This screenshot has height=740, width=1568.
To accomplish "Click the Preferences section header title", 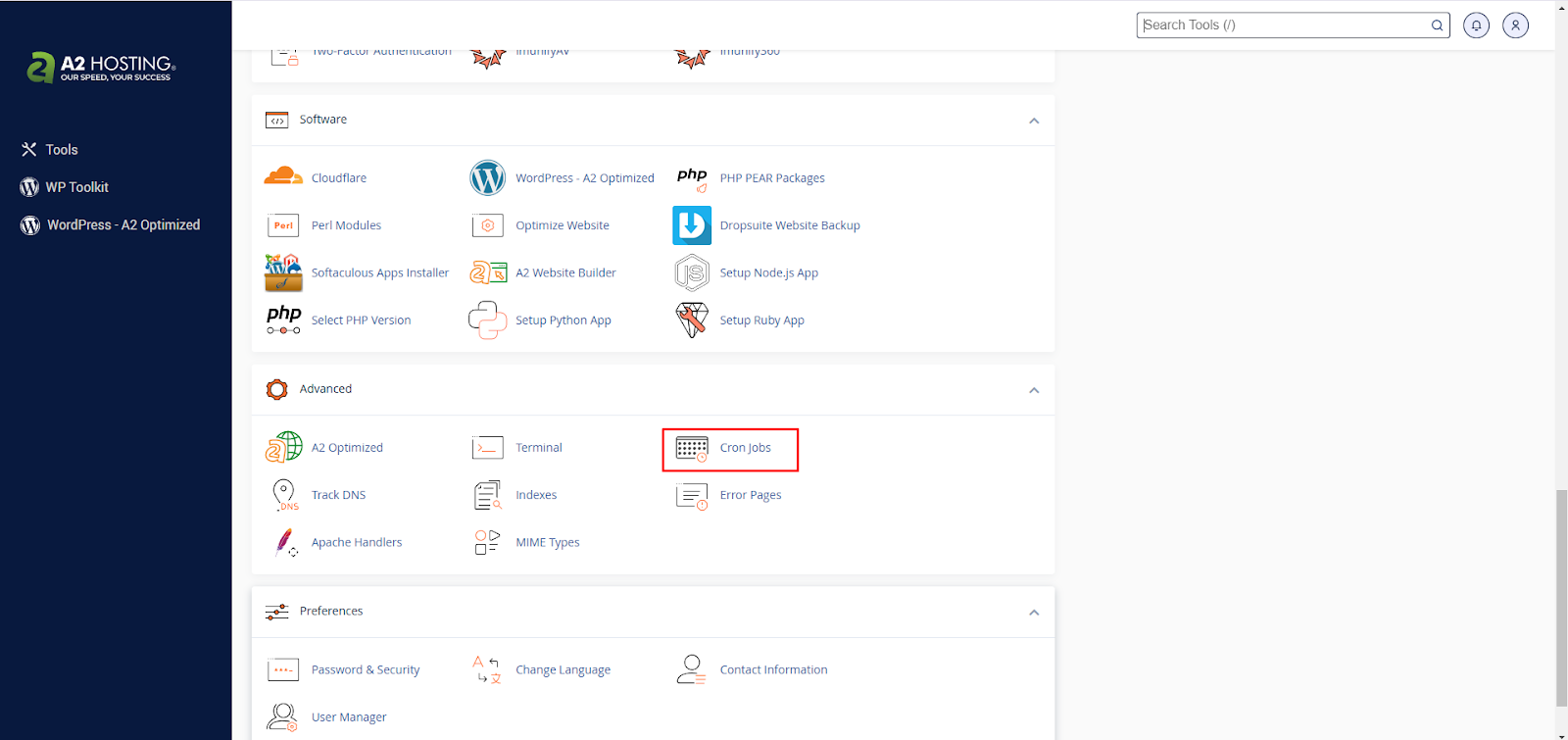I will 331,611.
